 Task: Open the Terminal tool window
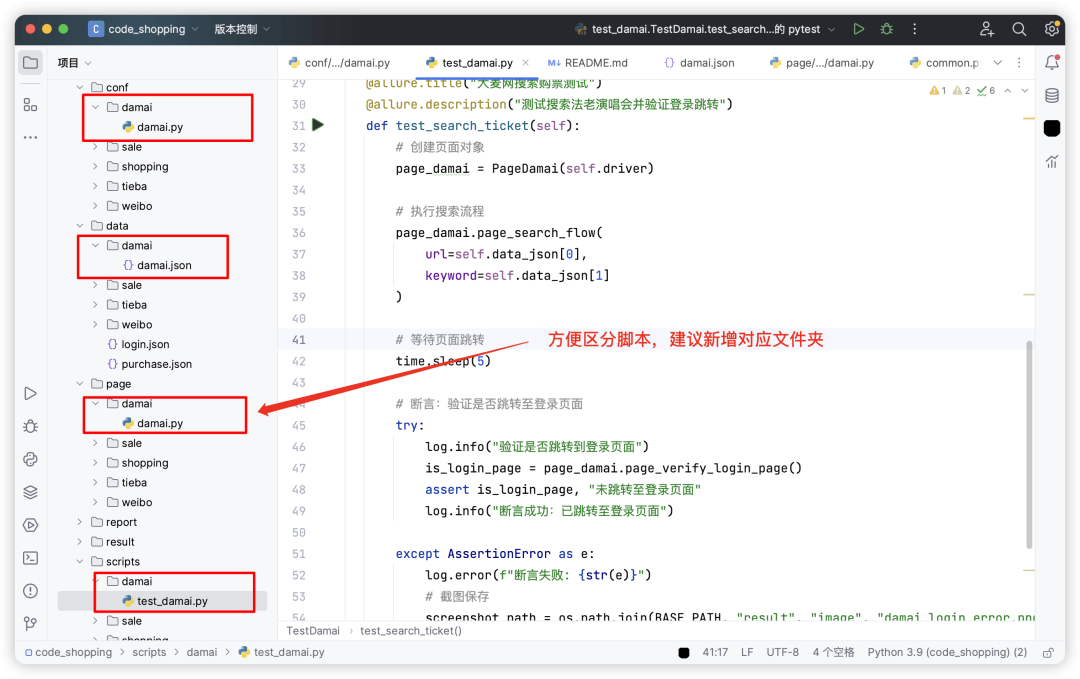click(30, 558)
